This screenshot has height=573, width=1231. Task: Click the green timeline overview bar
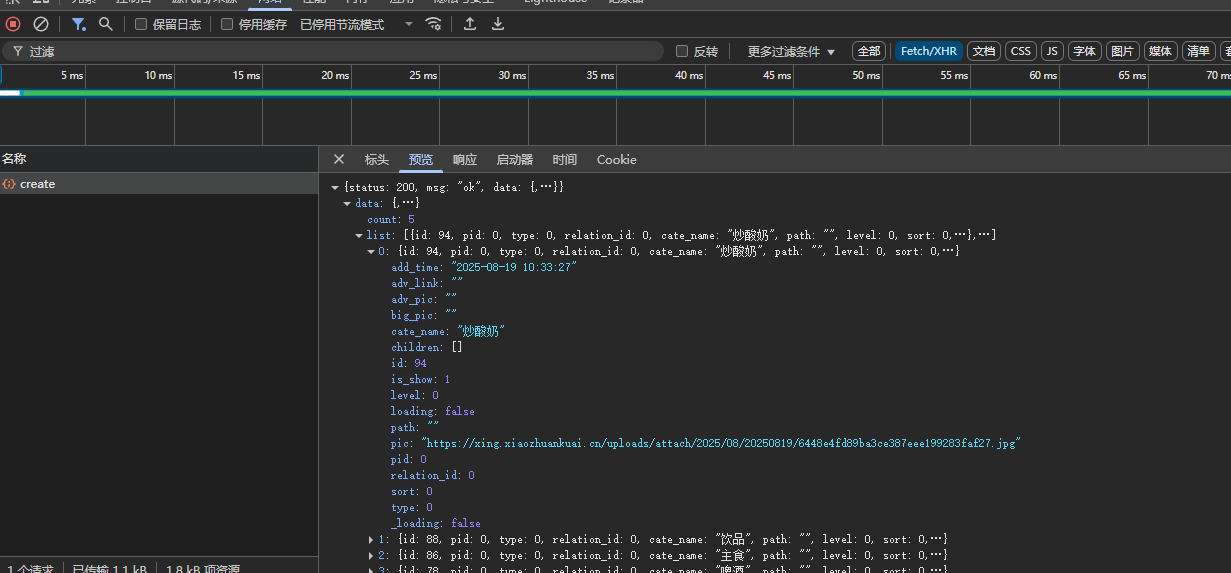click(625, 93)
